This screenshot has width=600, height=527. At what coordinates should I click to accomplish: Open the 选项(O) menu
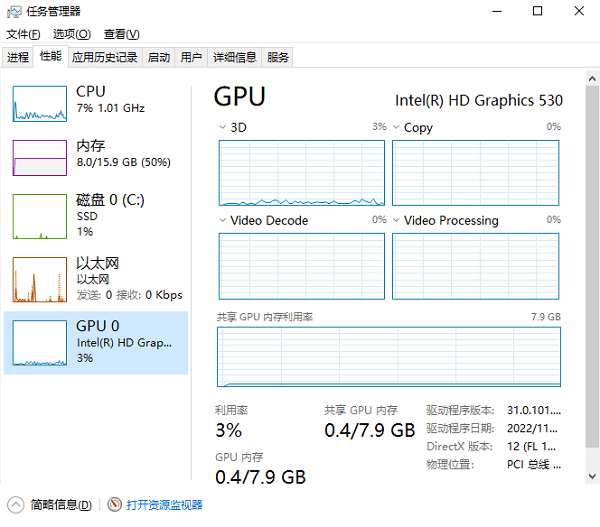click(72, 34)
